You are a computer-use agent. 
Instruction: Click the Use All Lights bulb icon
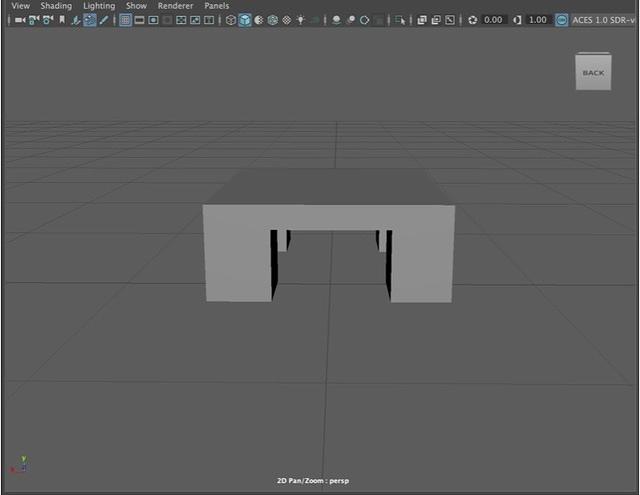pos(301,20)
